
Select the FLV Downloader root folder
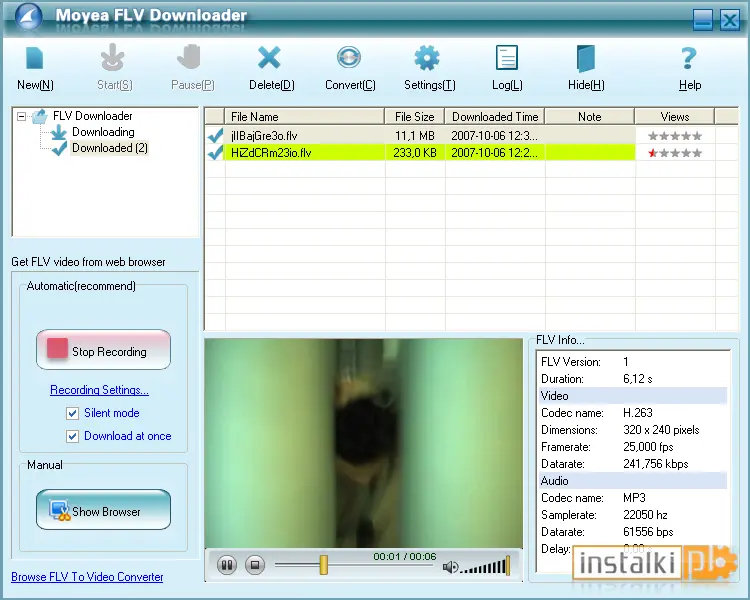(92, 116)
